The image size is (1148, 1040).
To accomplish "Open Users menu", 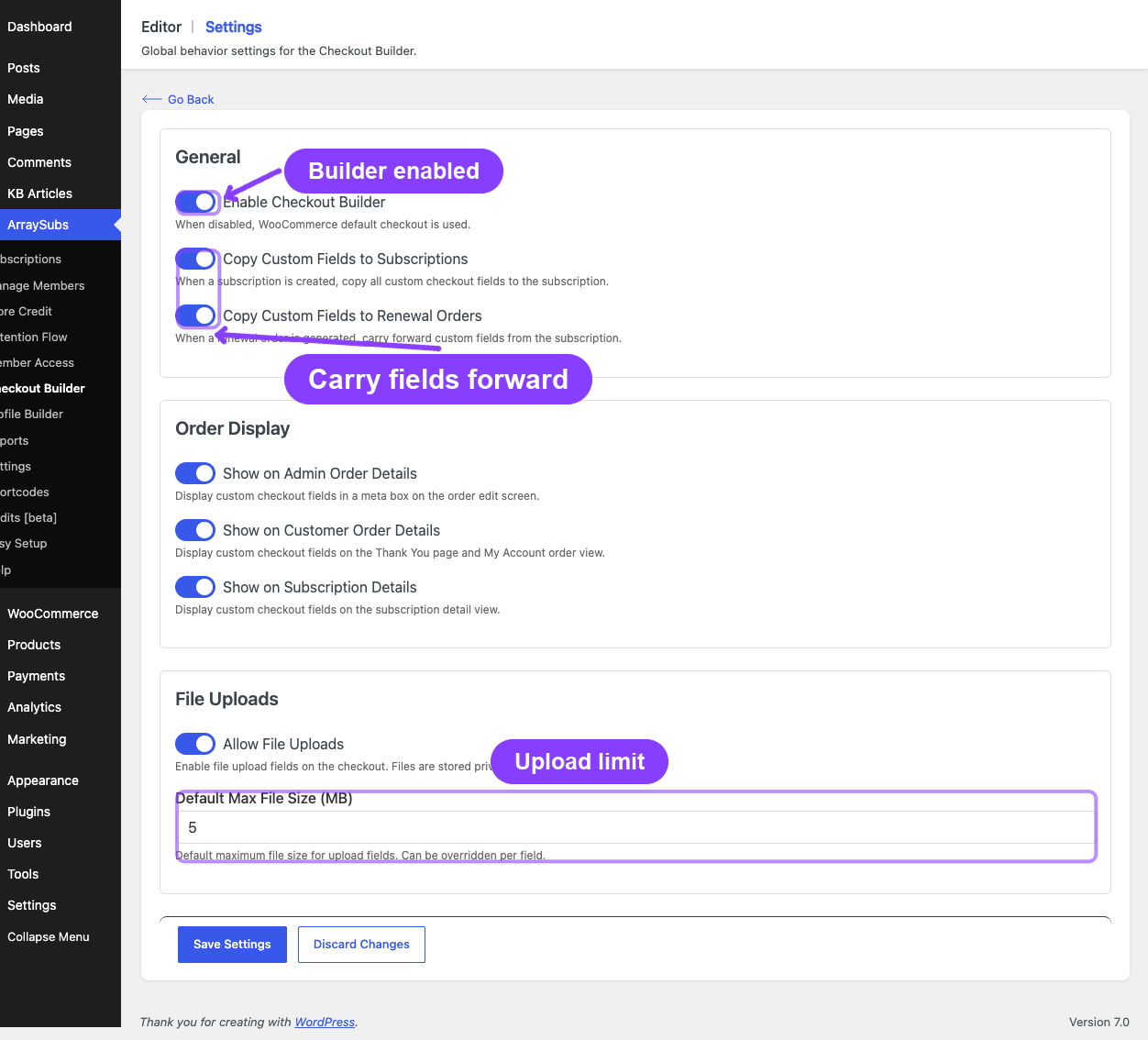I will pyautogui.click(x=61, y=843).
